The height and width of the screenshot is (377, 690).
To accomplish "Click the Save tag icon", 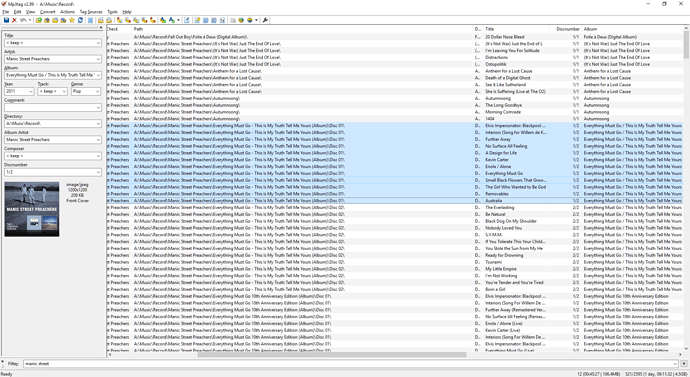I will (x=6, y=20).
